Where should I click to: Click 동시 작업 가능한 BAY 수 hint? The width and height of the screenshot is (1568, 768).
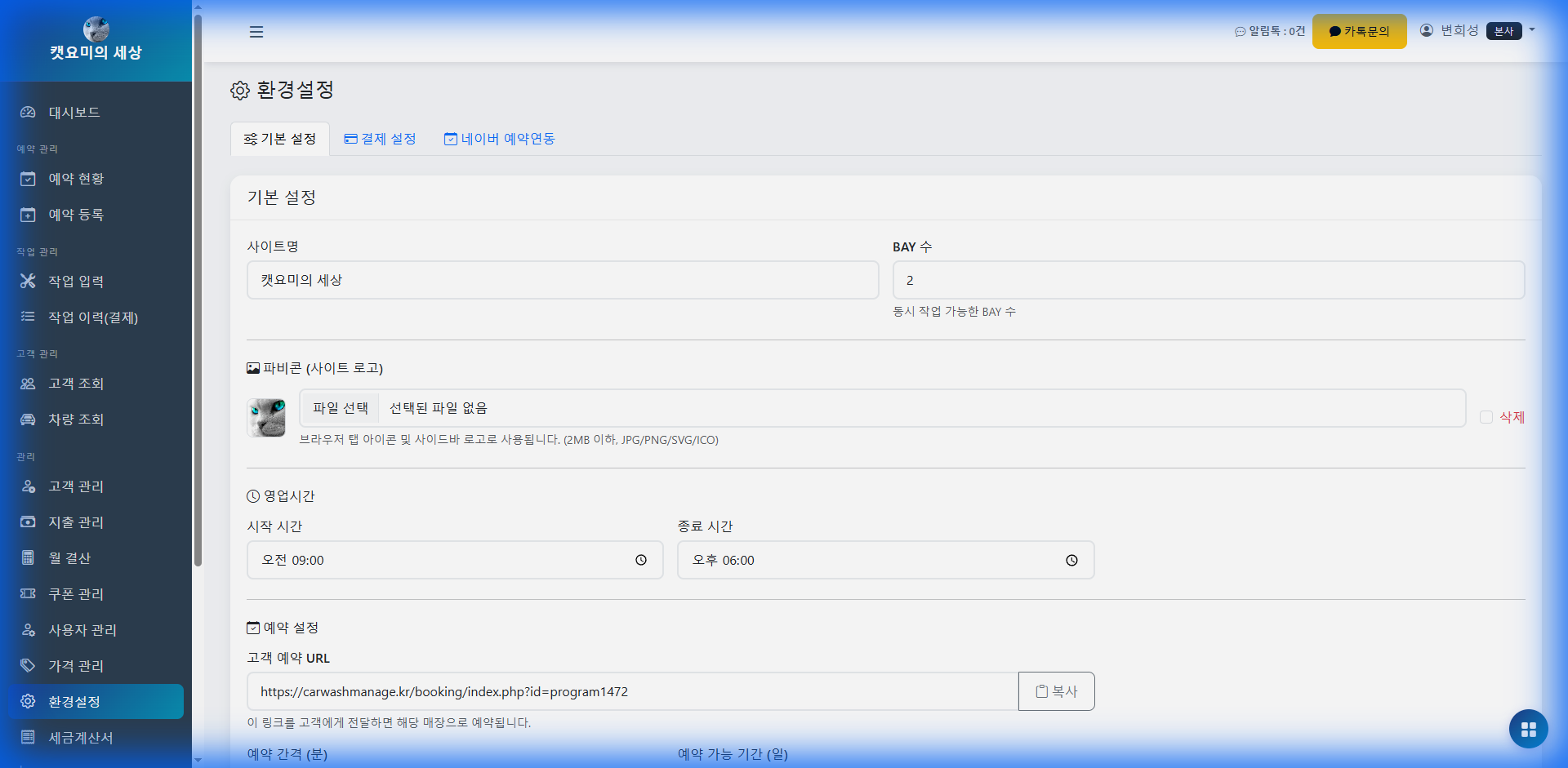coord(954,312)
